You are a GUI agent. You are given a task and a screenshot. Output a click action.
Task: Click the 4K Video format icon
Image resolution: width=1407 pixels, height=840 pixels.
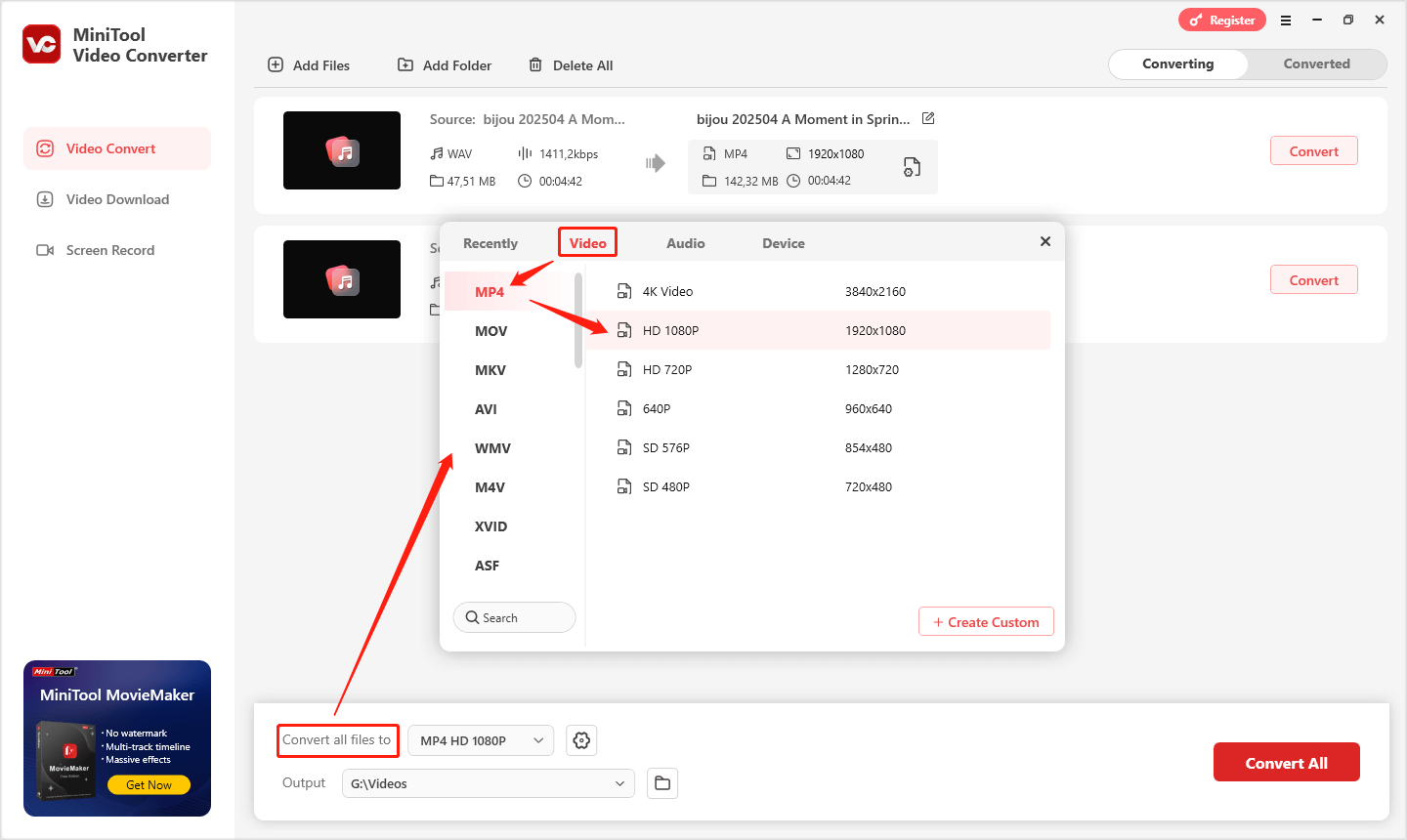click(624, 291)
